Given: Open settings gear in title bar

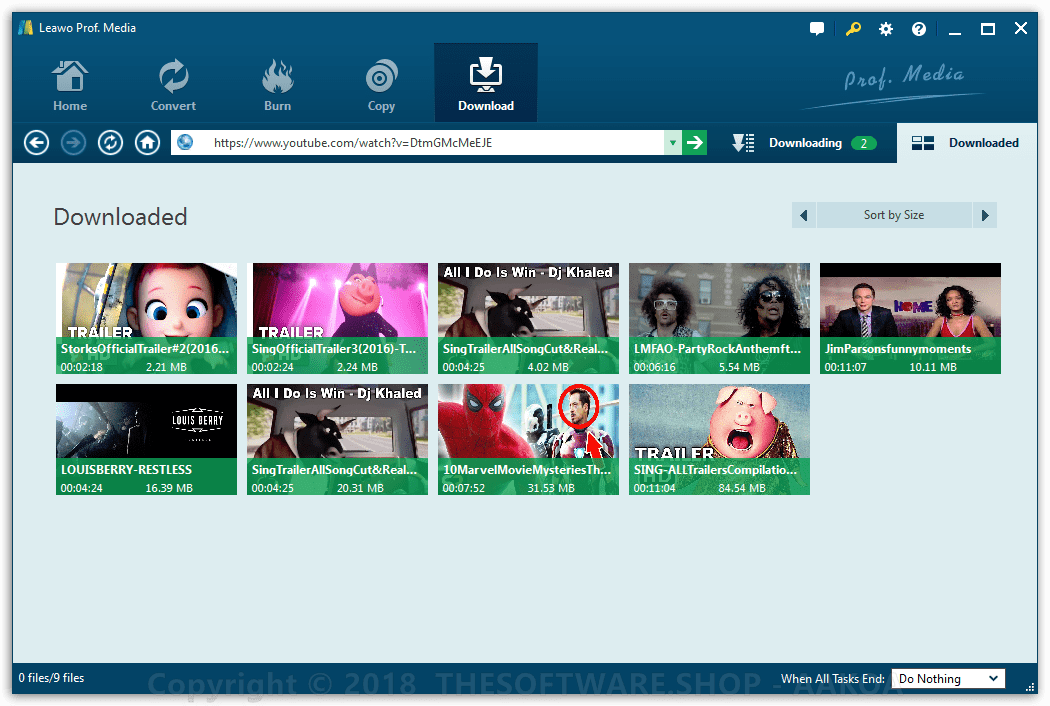Looking at the screenshot, I should 886,29.
